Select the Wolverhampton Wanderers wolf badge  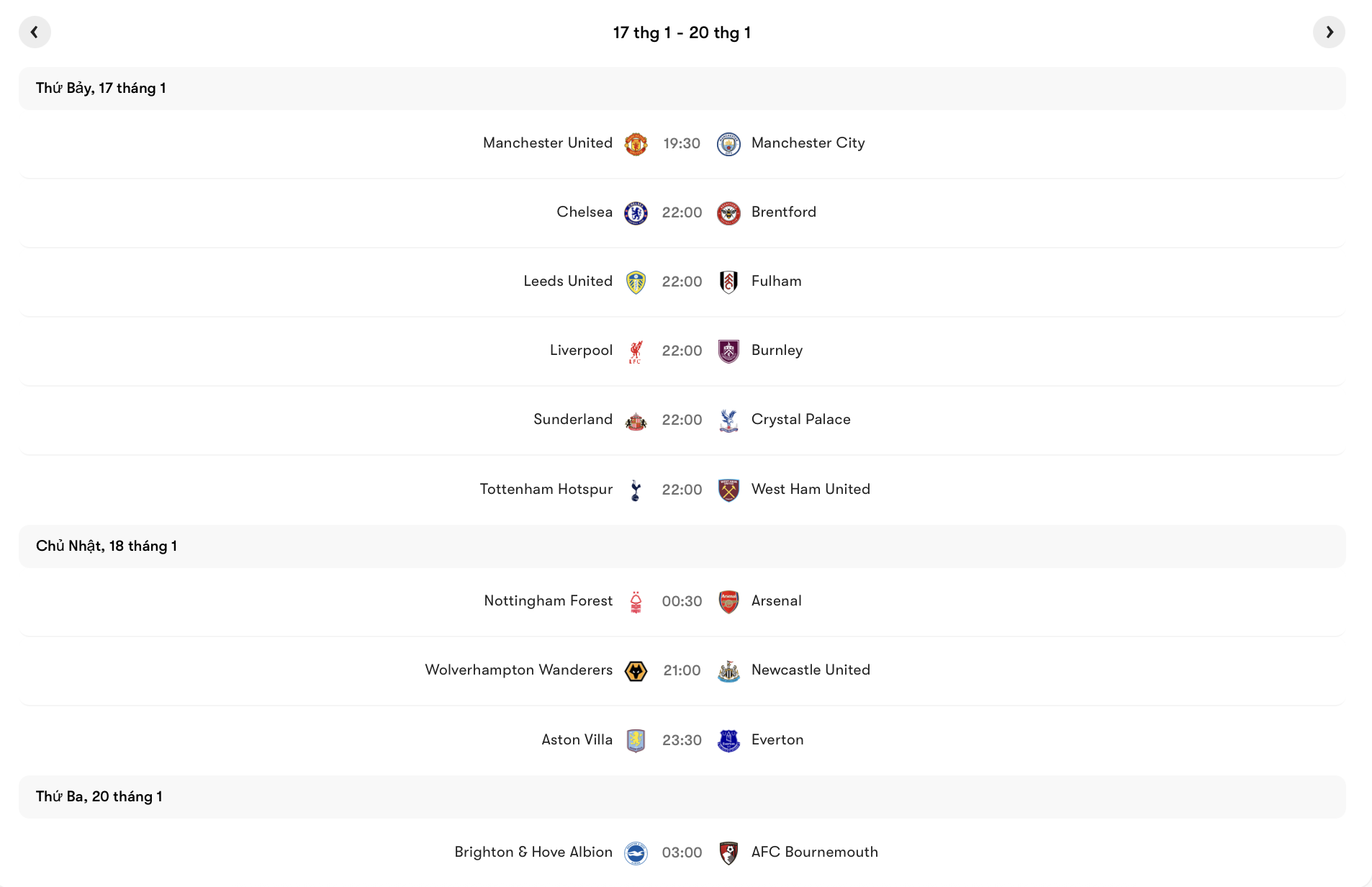coord(636,670)
